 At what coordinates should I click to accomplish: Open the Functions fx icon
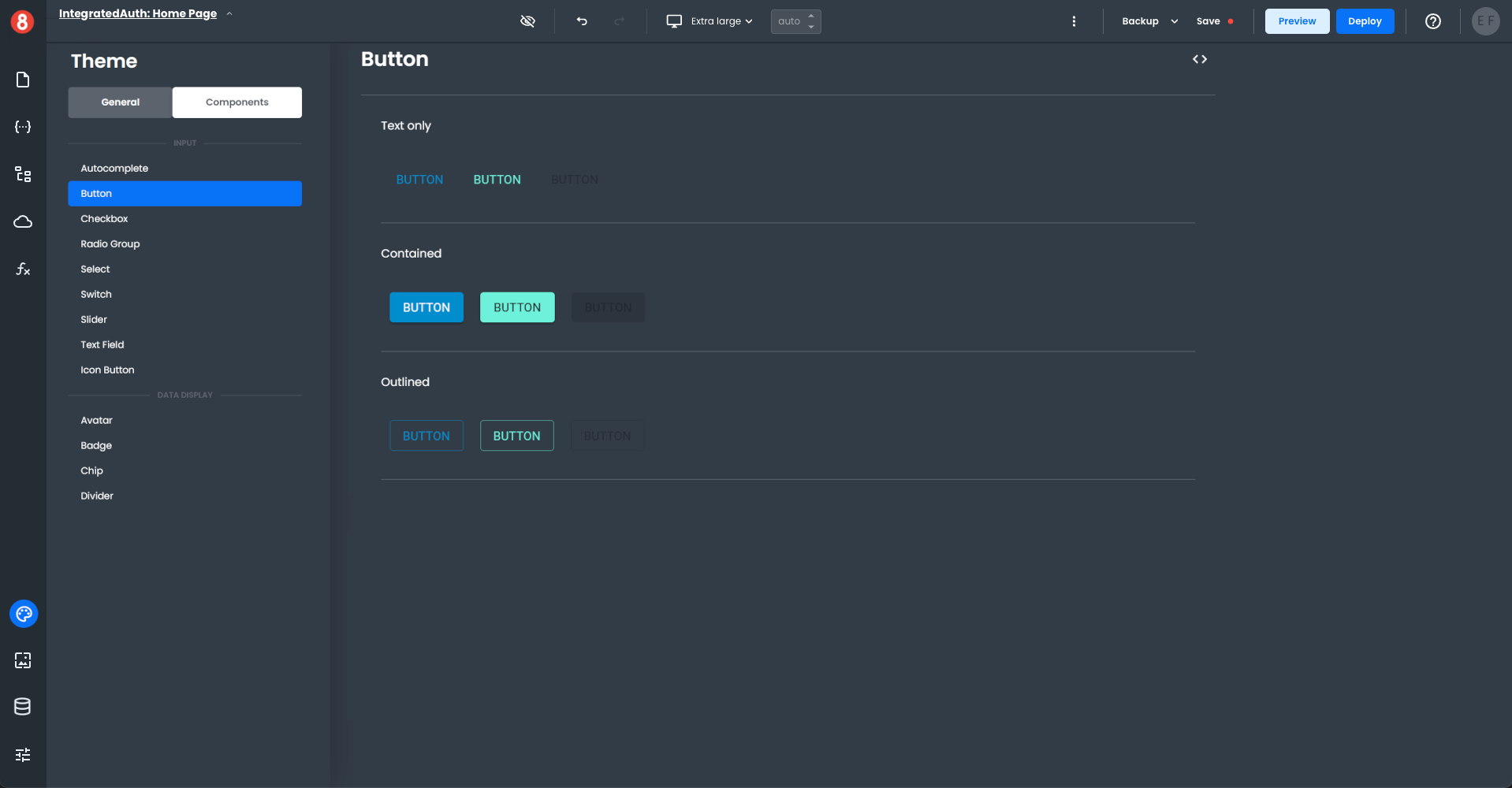pos(23,269)
